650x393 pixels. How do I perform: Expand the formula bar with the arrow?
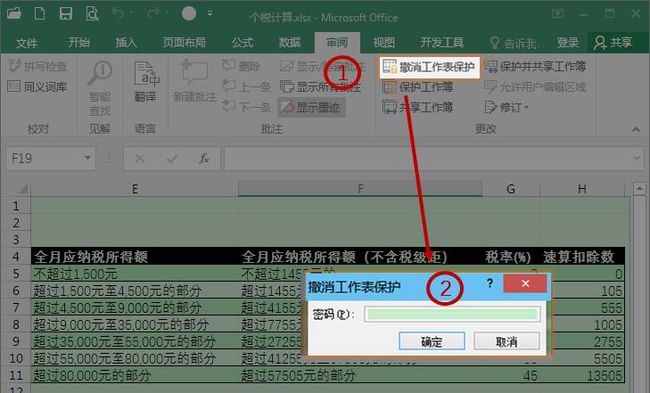[x=637, y=158]
